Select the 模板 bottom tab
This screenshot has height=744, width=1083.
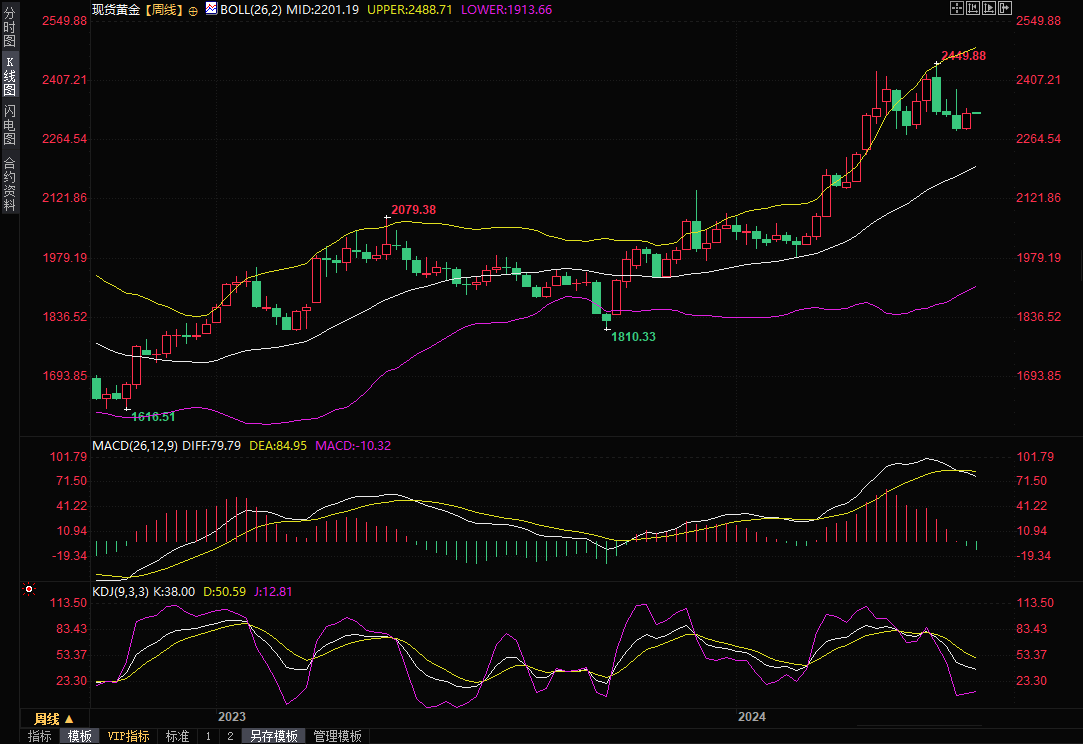79,736
